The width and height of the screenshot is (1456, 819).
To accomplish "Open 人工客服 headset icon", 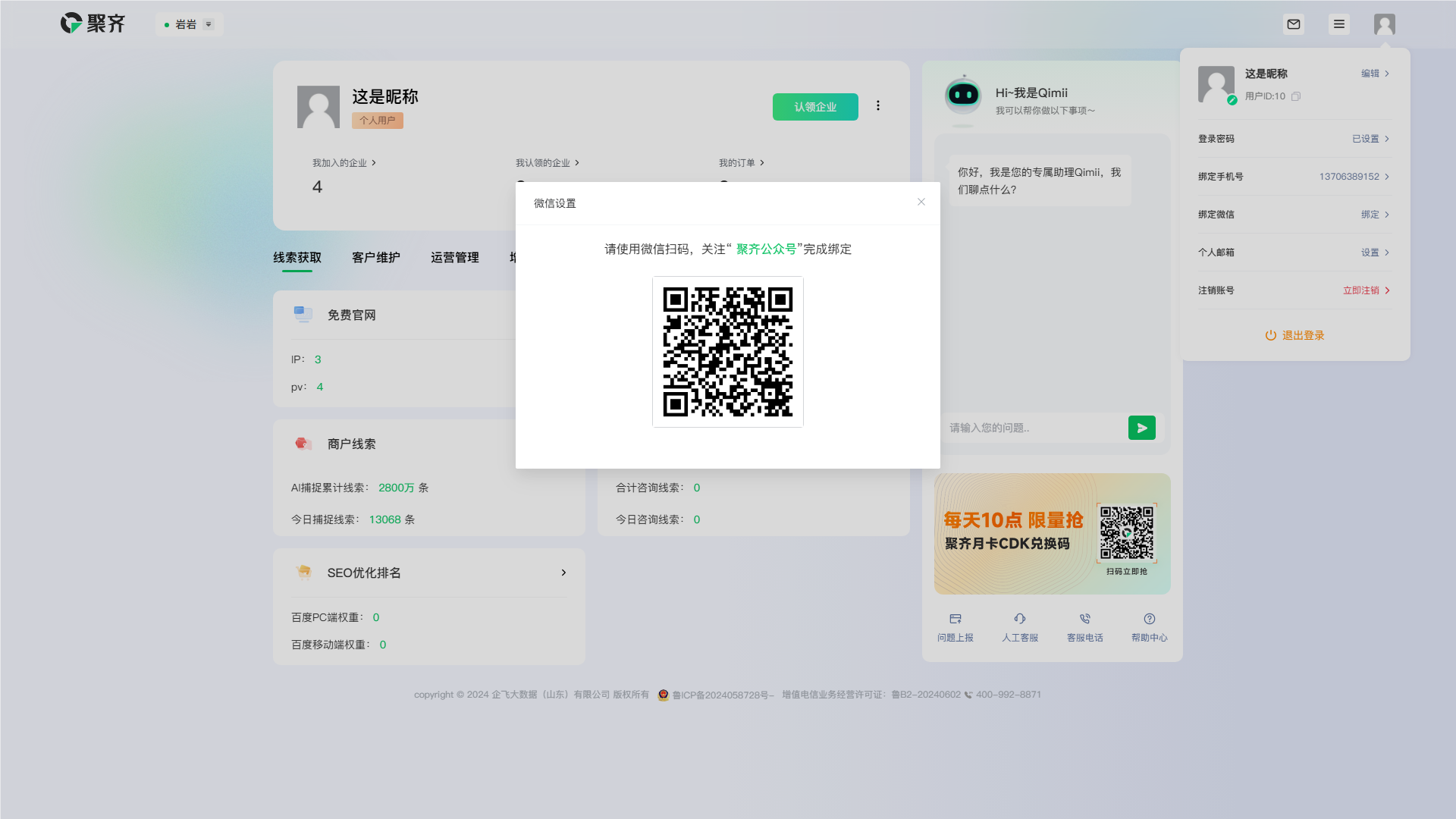I will click(x=1020, y=619).
